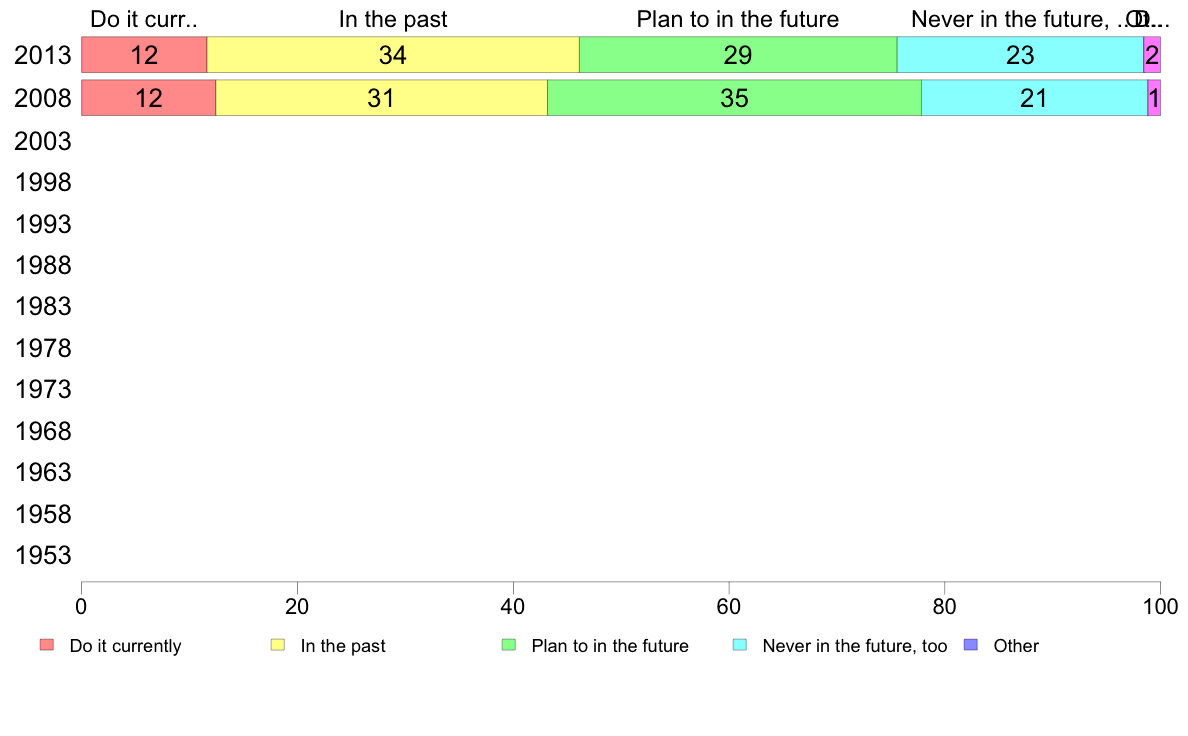The height and width of the screenshot is (736, 1188).
Task: Click the green Plan to in the future legend swatch
Action: [509, 645]
